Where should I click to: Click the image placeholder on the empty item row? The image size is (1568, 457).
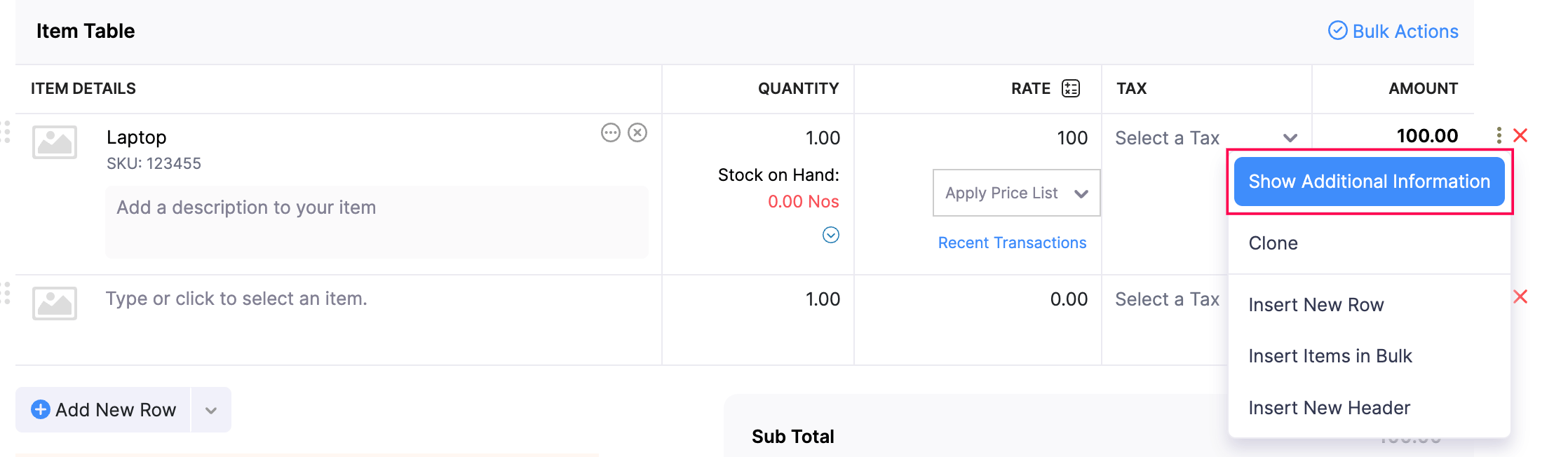pos(55,303)
